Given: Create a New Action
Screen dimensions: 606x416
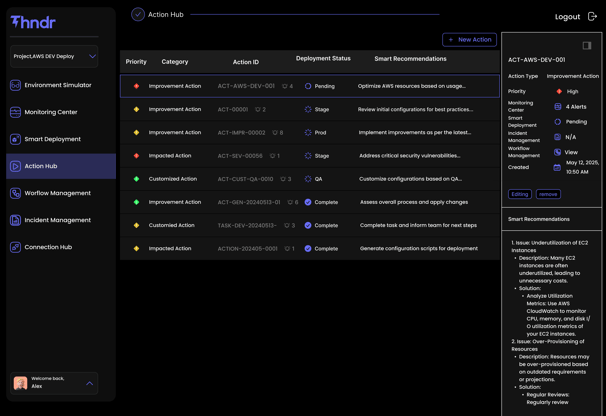Looking at the screenshot, I should click(x=470, y=39).
